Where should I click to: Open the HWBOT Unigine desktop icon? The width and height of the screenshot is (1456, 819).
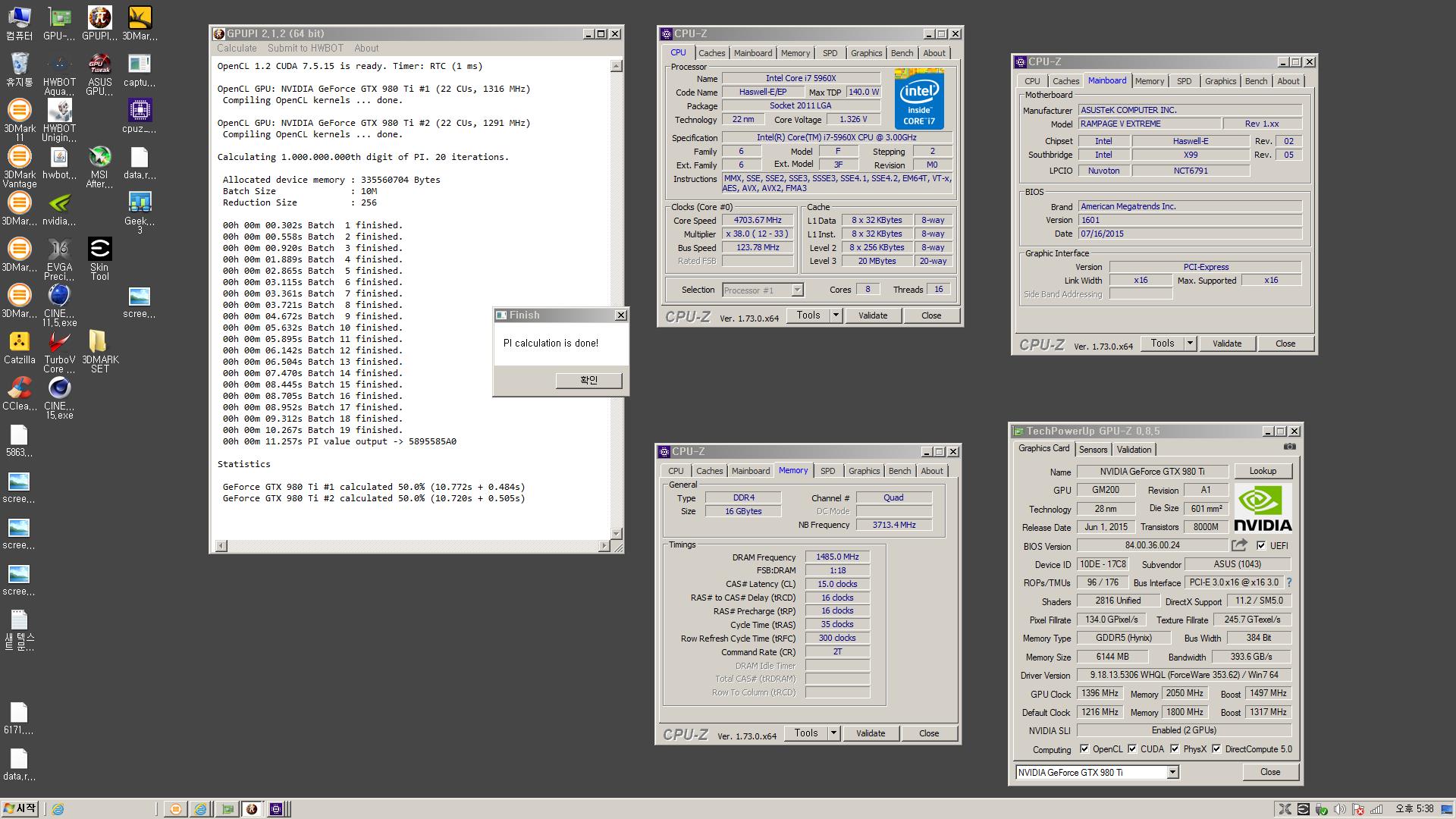click(59, 120)
